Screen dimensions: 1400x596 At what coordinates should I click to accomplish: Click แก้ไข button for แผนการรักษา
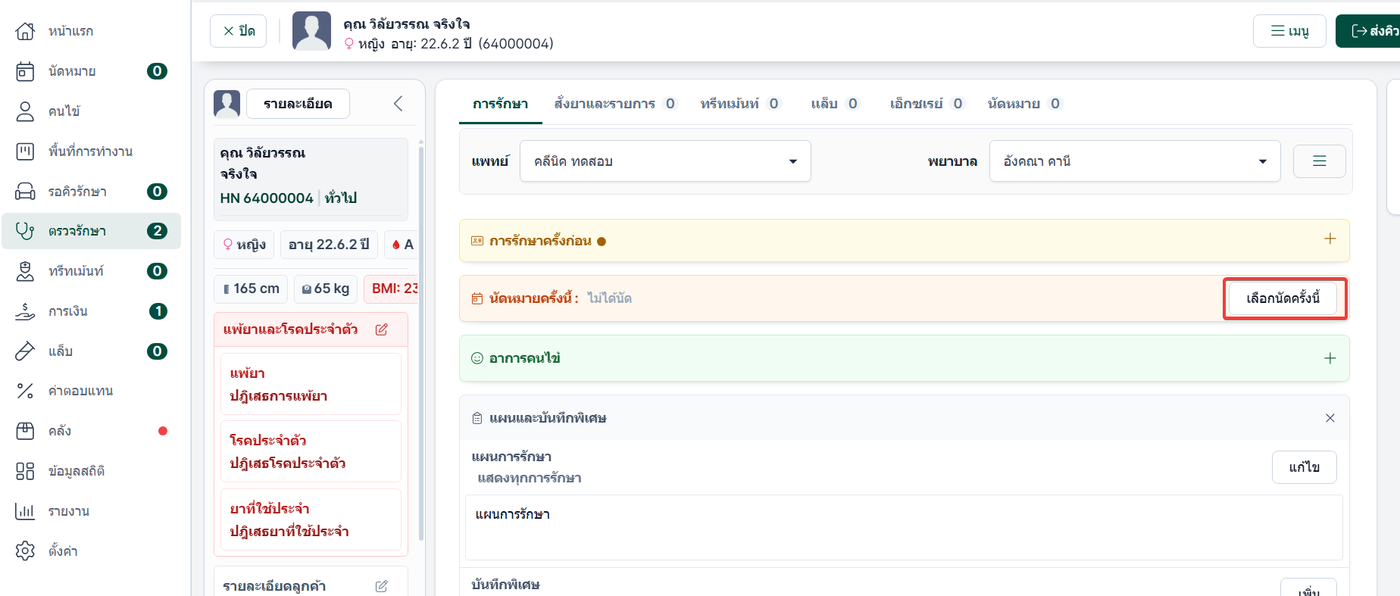1304,467
